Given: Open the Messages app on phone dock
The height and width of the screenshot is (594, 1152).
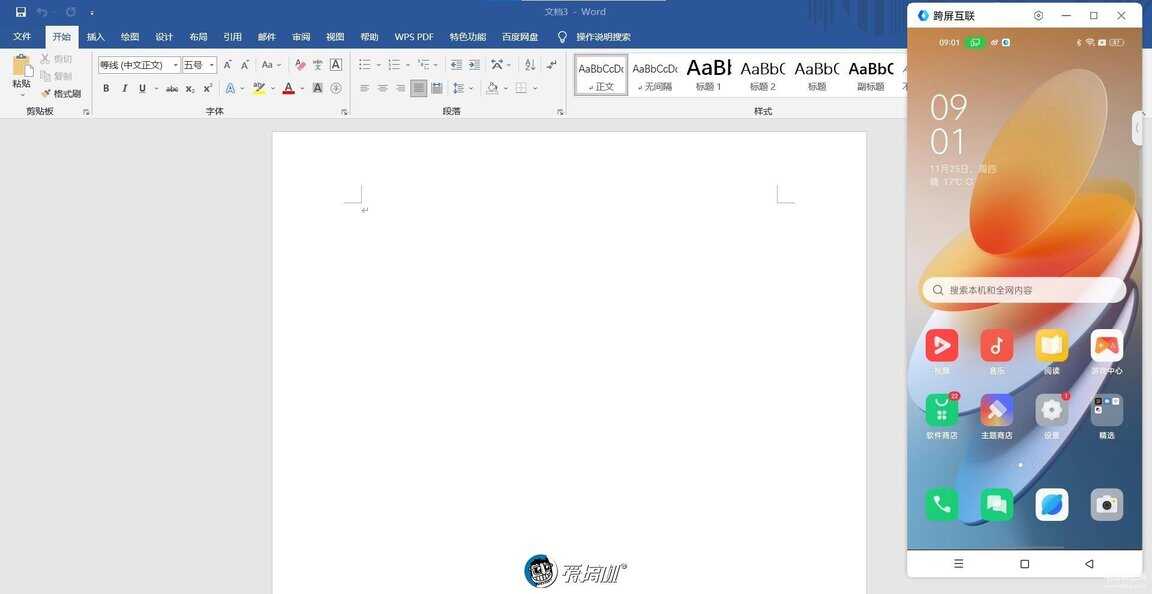Looking at the screenshot, I should tap(996, 504).
